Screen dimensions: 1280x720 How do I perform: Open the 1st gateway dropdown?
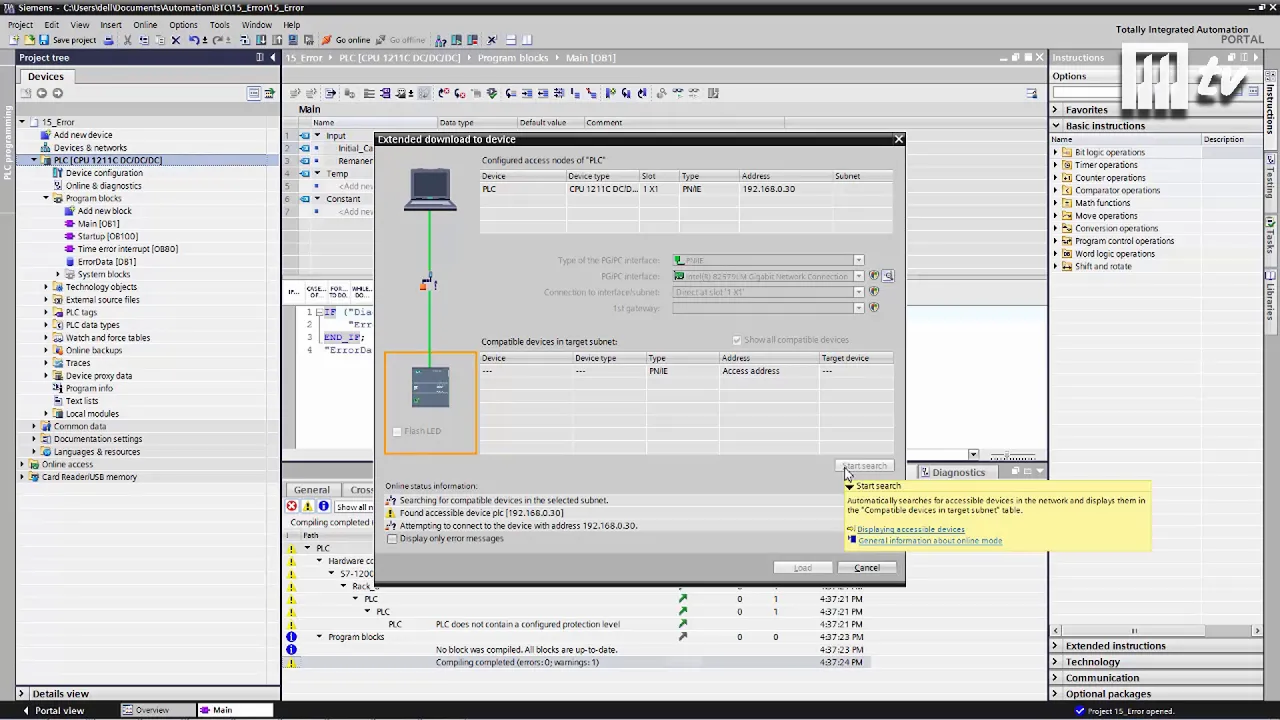[858, 308]
